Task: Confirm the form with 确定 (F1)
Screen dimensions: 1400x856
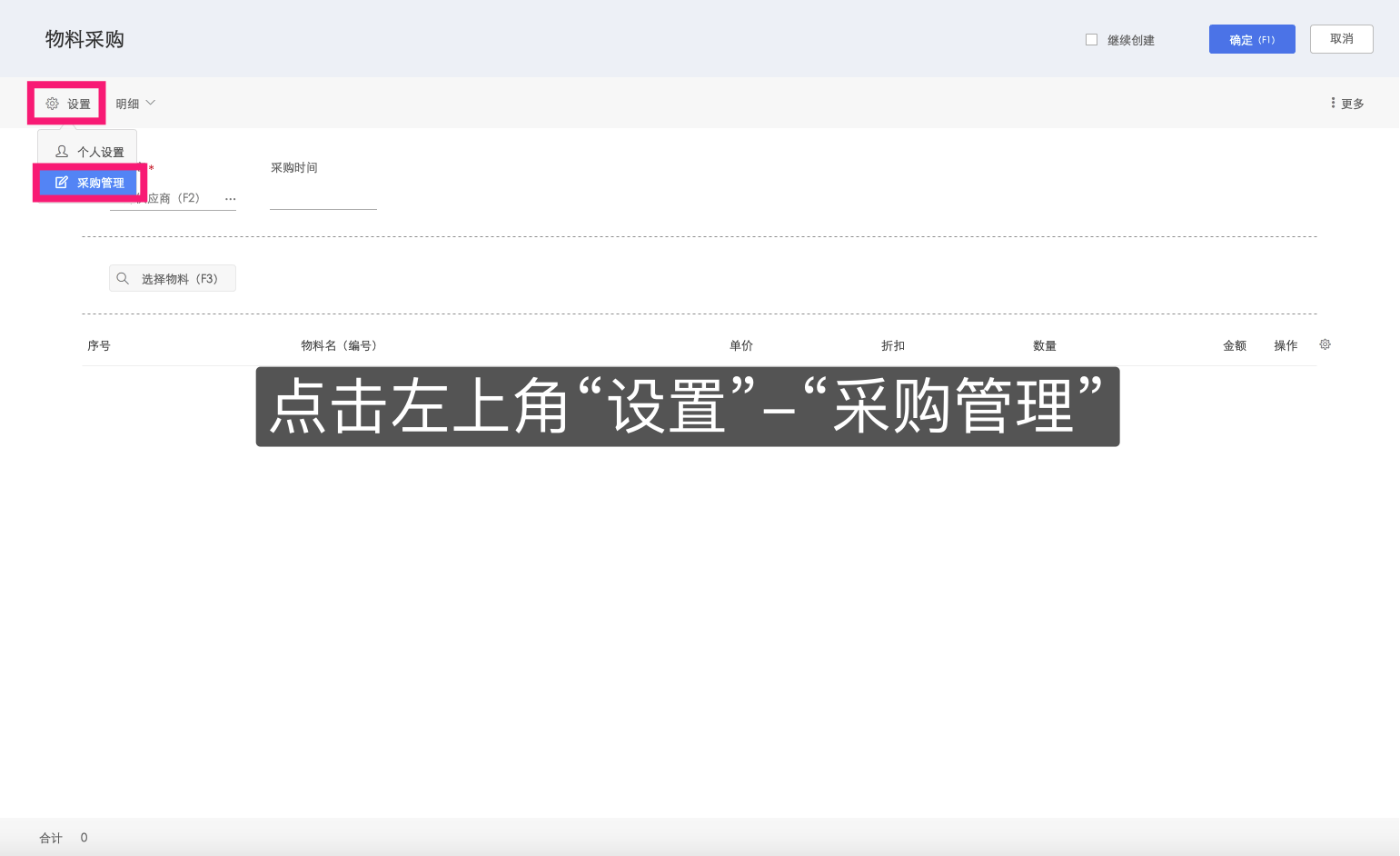Action: [1252, 39]
